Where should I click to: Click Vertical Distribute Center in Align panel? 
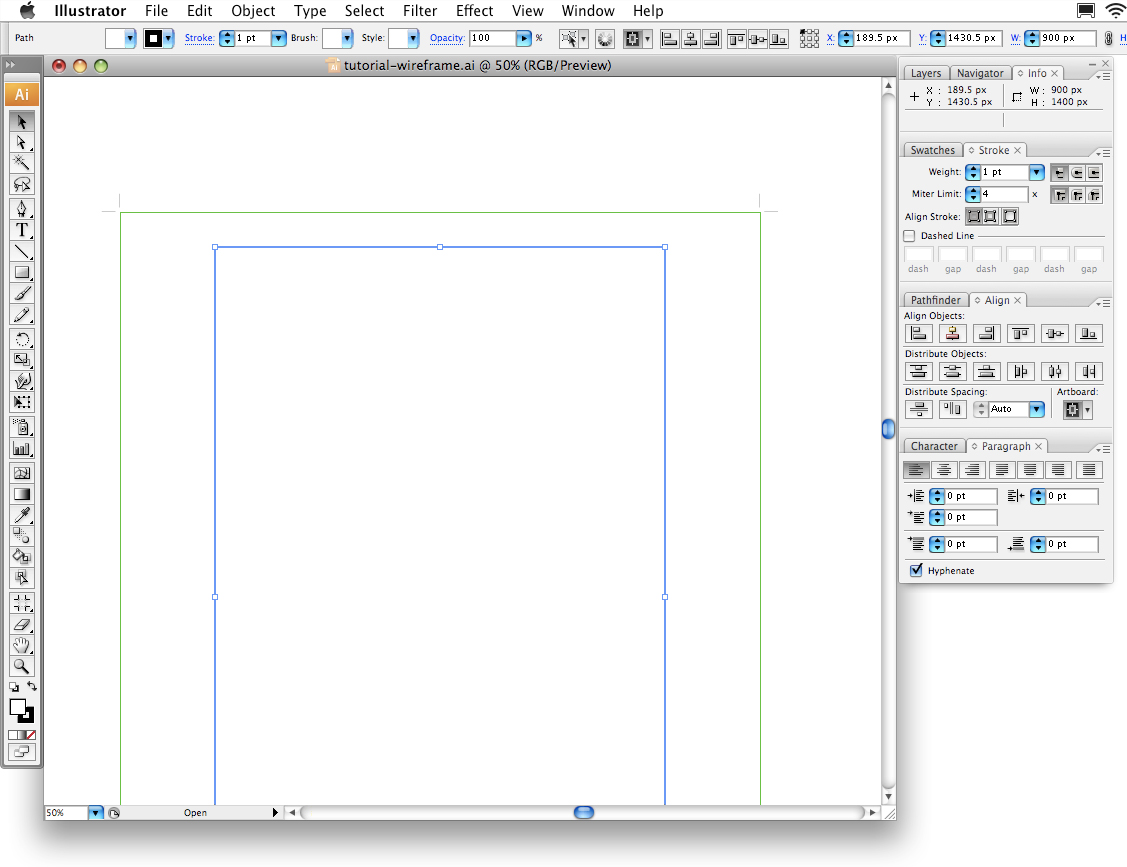952,371
